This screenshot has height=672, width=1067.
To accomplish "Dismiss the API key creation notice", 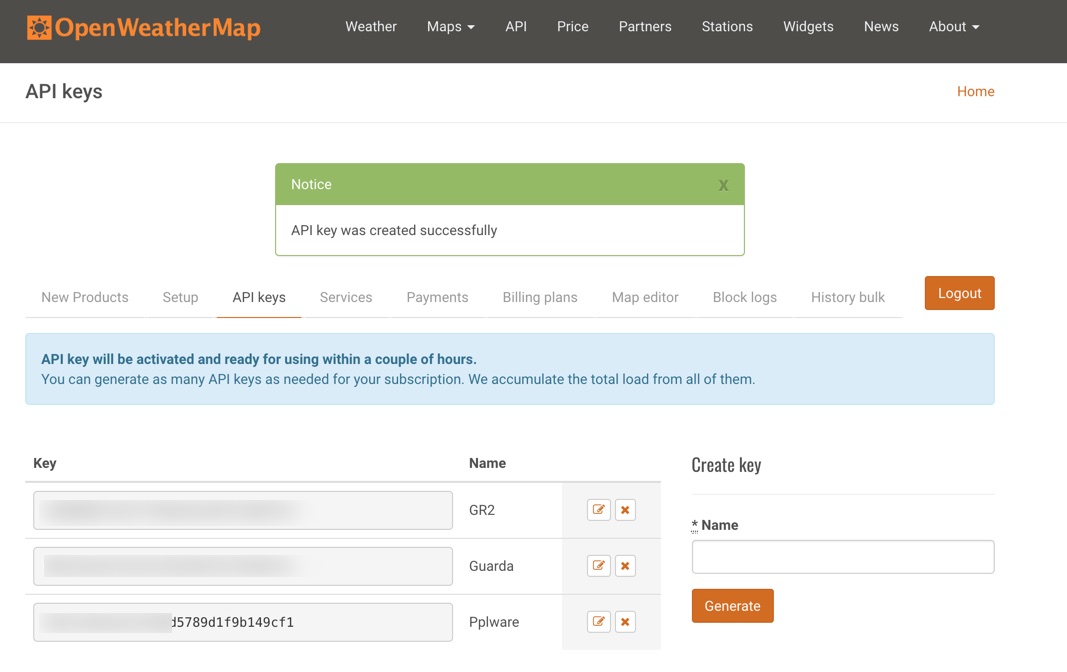I will (x=723, y=184).
